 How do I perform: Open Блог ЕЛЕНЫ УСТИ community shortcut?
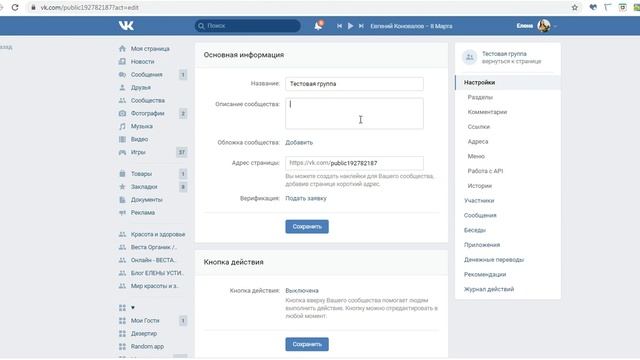(157, 273)
